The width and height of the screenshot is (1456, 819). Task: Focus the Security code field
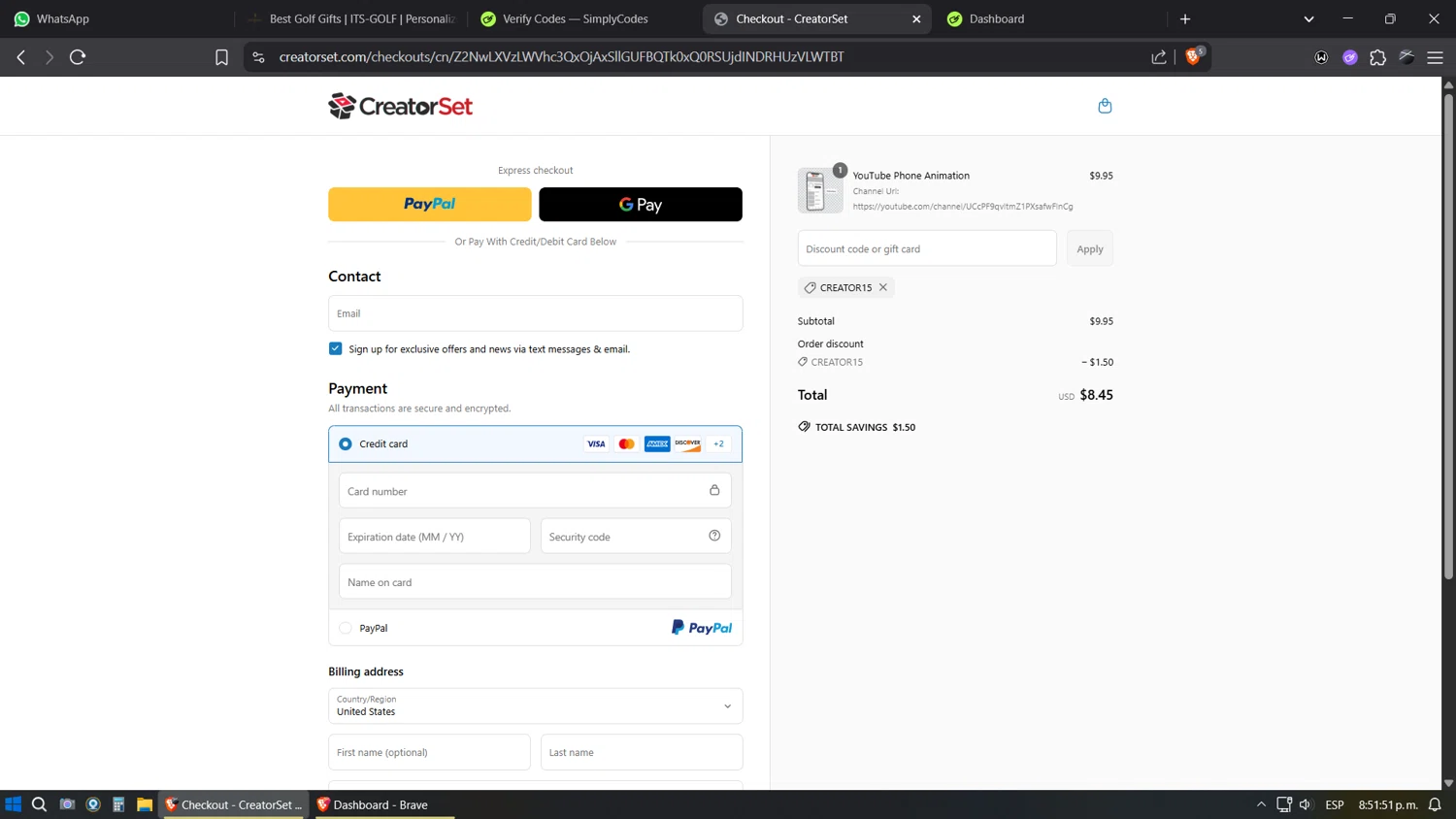[x=636, y=537]
